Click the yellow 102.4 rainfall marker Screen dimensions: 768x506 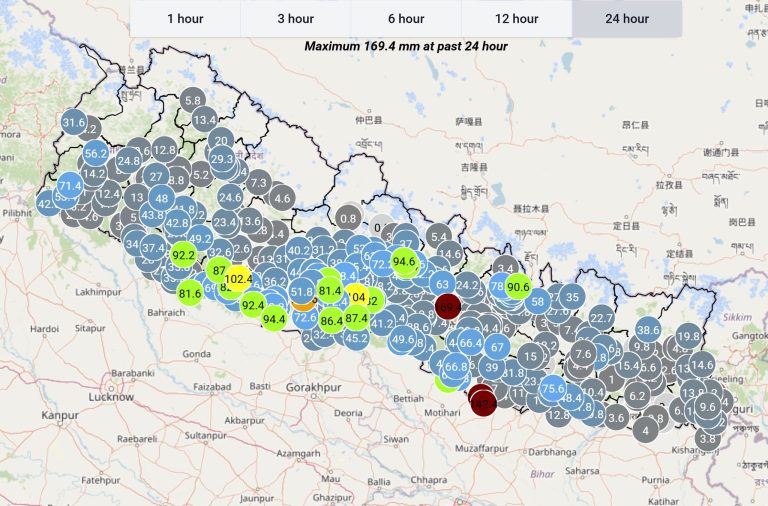tap(238, 278)
